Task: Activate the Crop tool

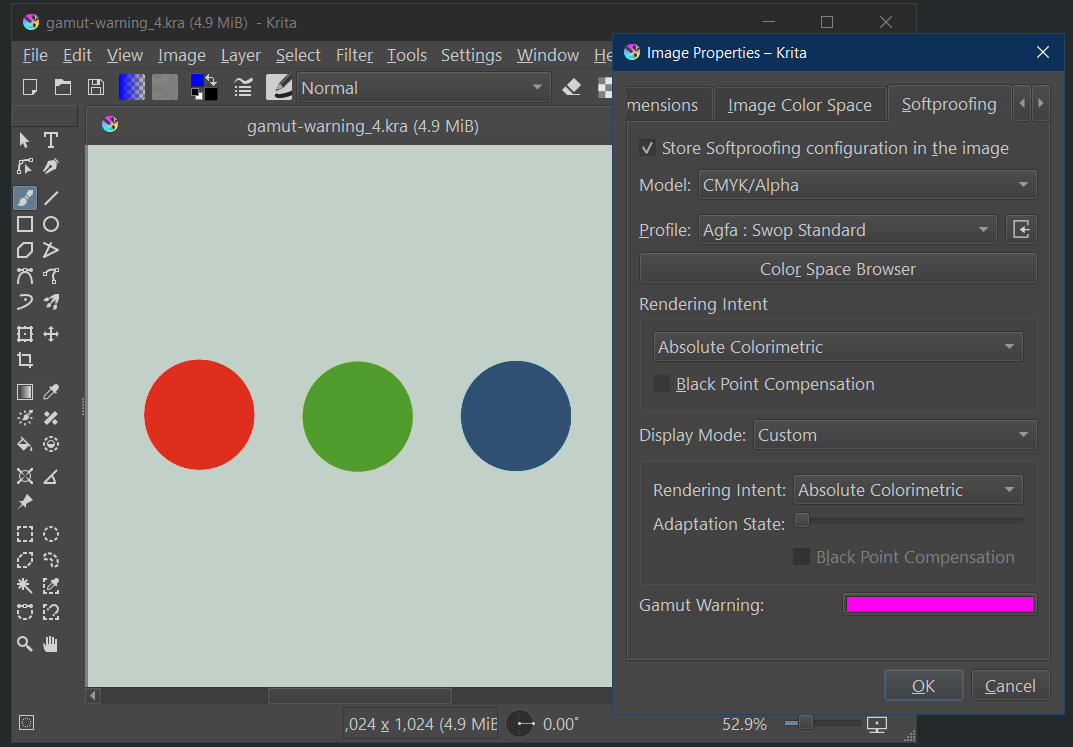Action: (25, 360)
